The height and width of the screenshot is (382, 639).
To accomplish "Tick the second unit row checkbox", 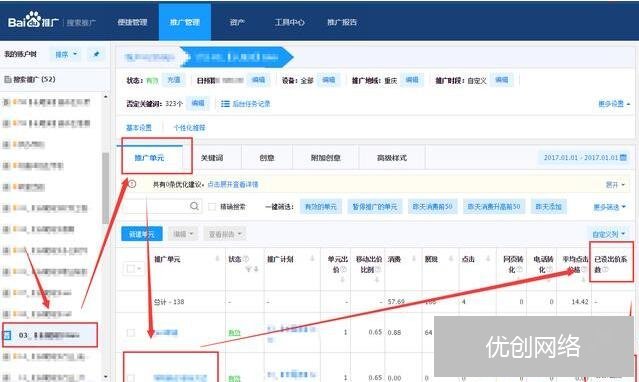I will coord(130,377).
